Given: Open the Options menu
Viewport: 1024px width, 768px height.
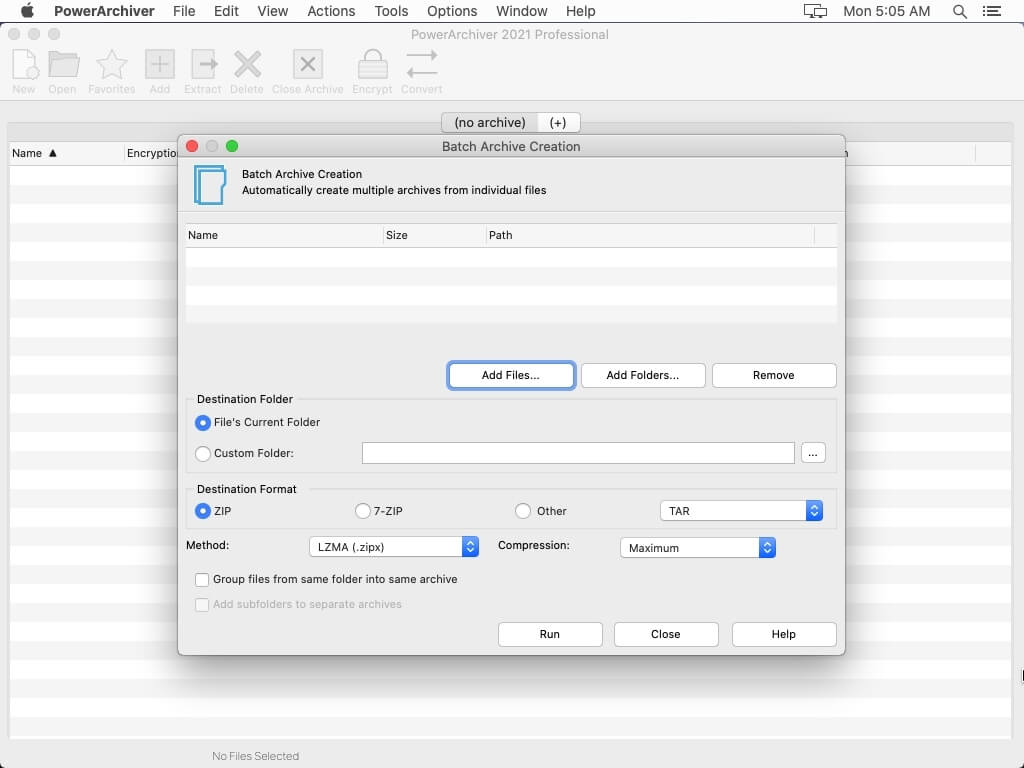Looking at the screenshot, I should coord(452,11).
